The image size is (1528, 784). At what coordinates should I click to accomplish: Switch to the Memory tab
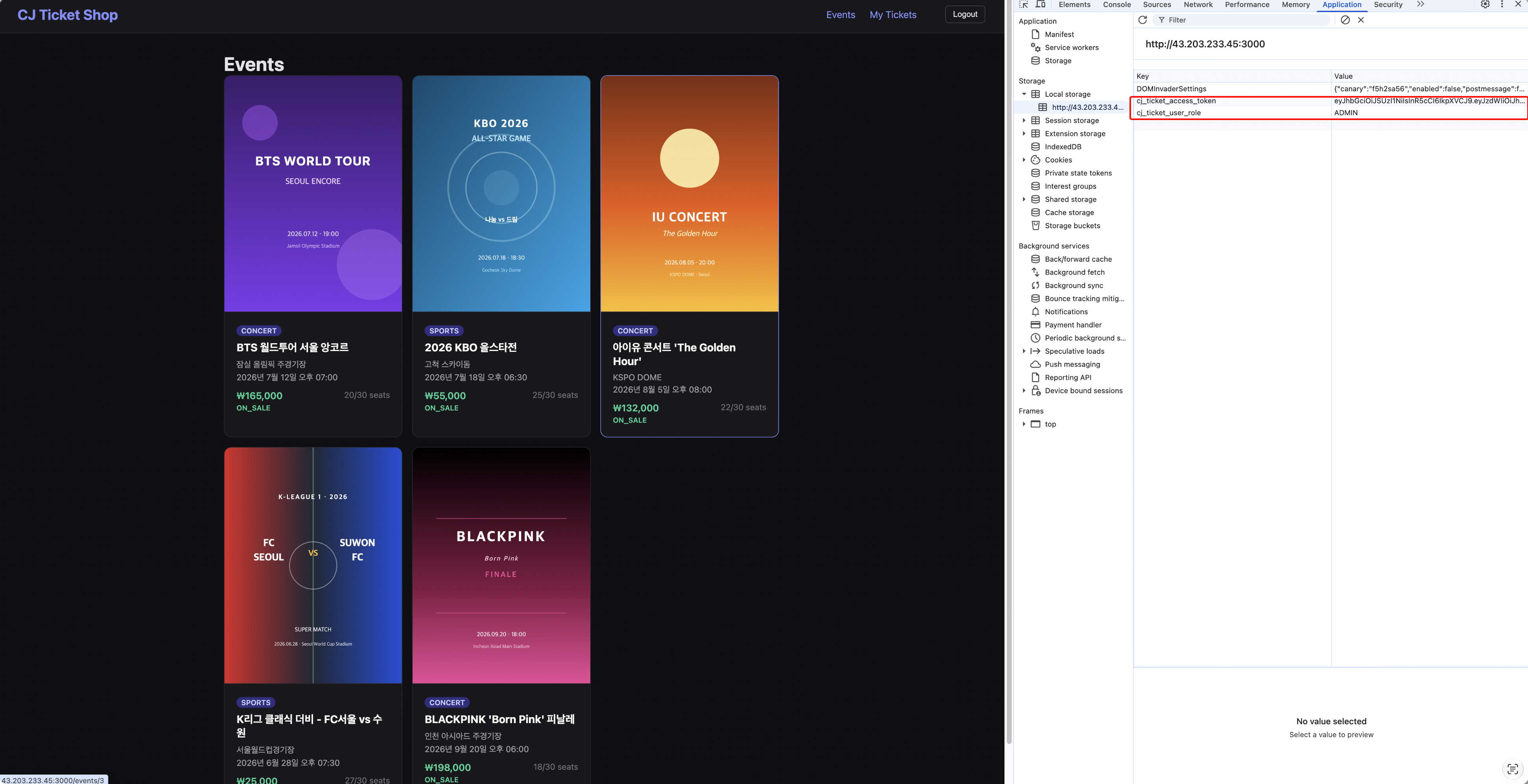[x=1296, y=5]
